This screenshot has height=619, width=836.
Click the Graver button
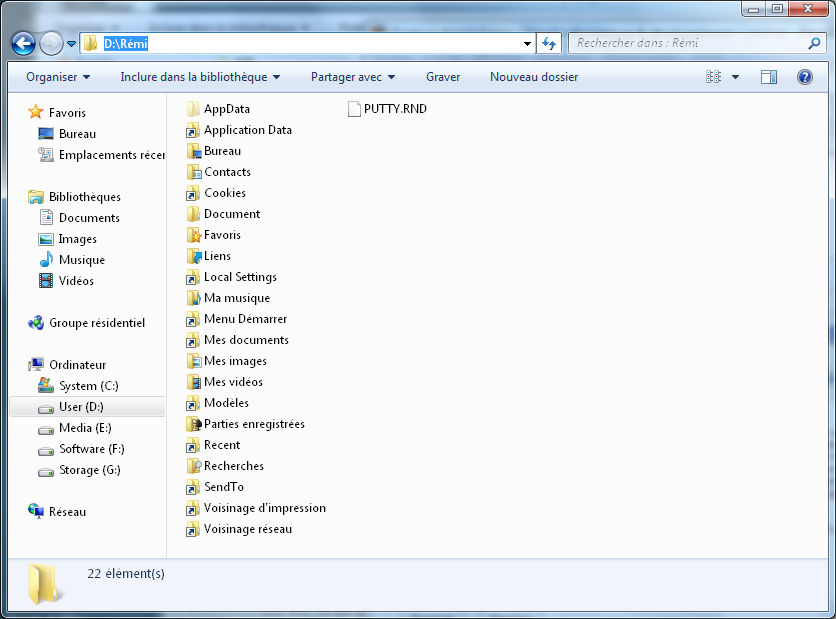tap(443, 77)
